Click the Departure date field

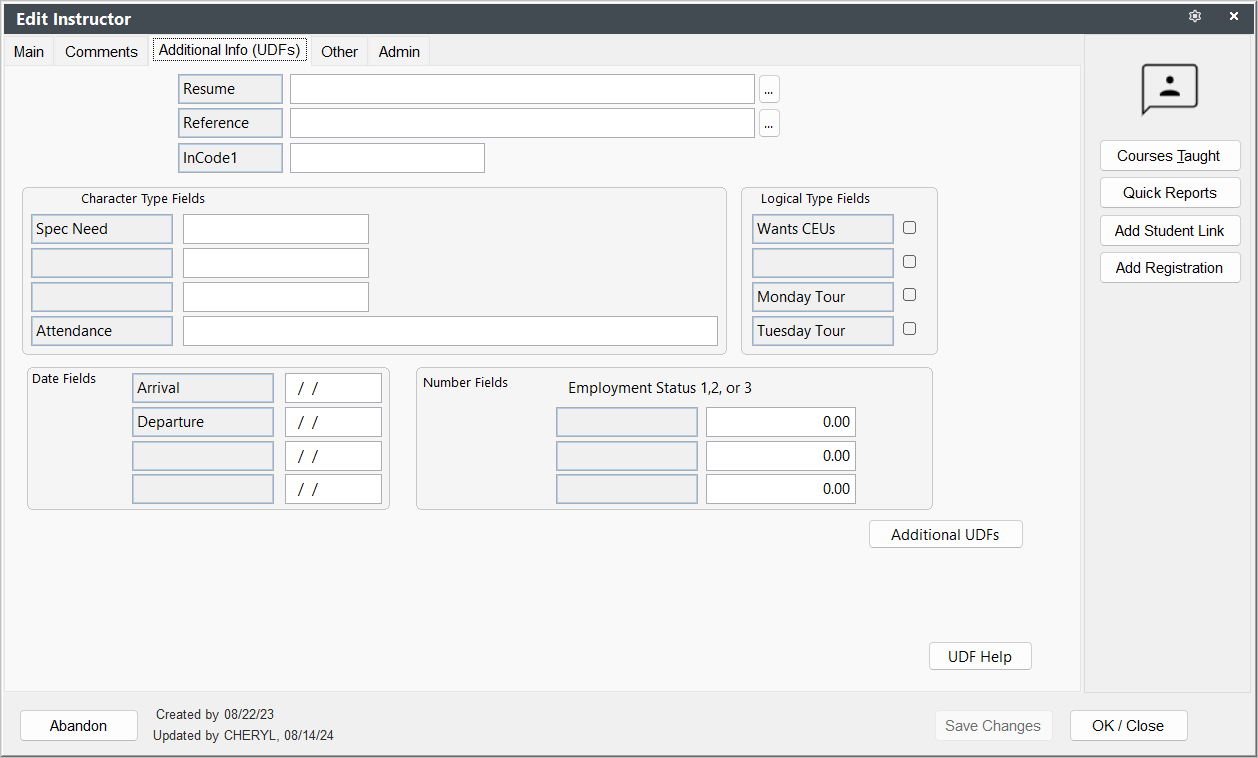click(x=333, y=422)
